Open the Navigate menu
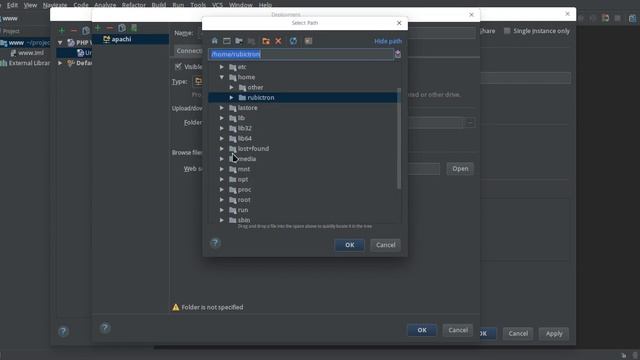The height and width of the screenshot is (360, 640). [55, 5]
